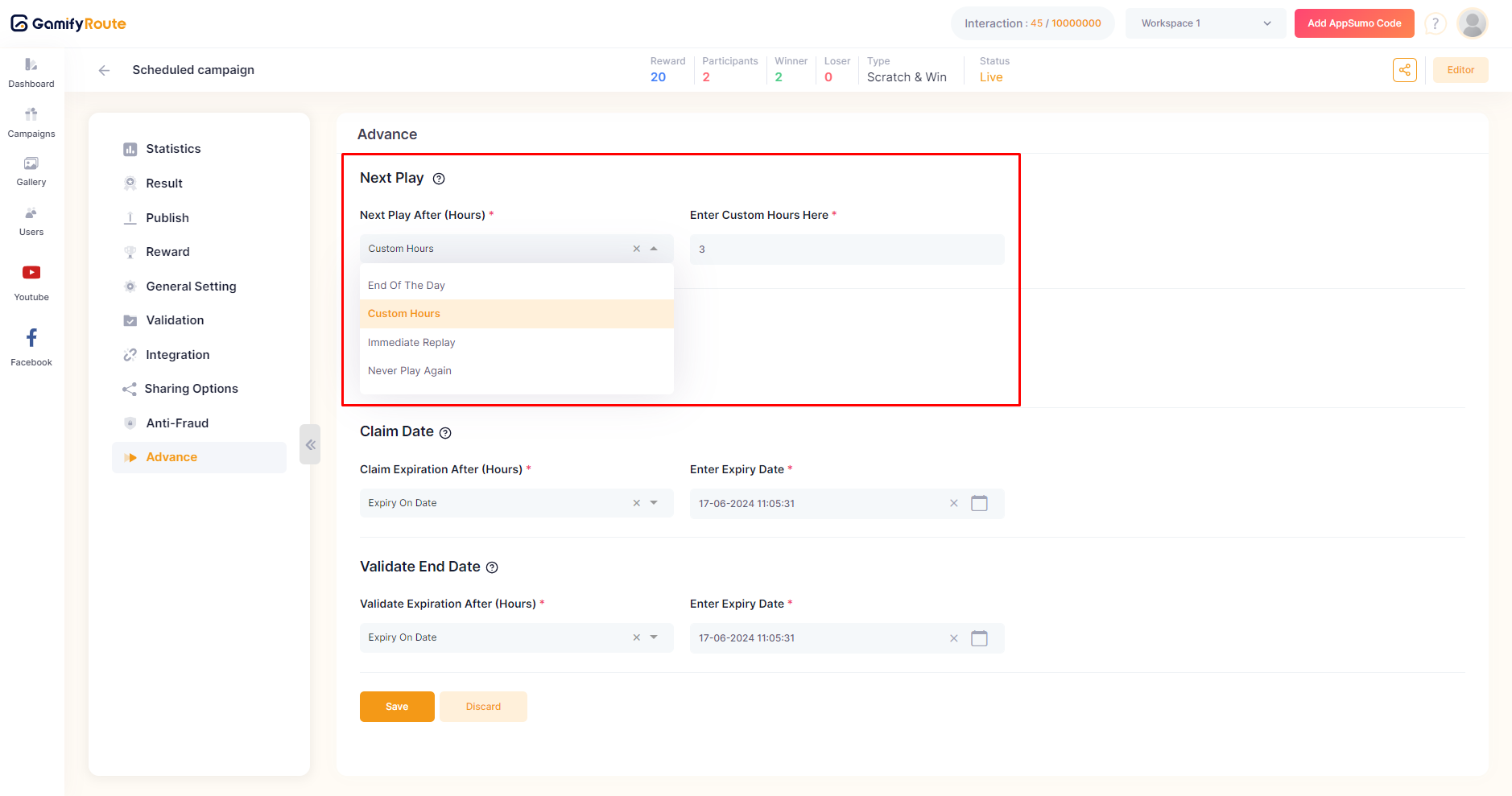Select the Immediate Replay option
This screenshot has width=1512, height=796.
click(411, 343)
